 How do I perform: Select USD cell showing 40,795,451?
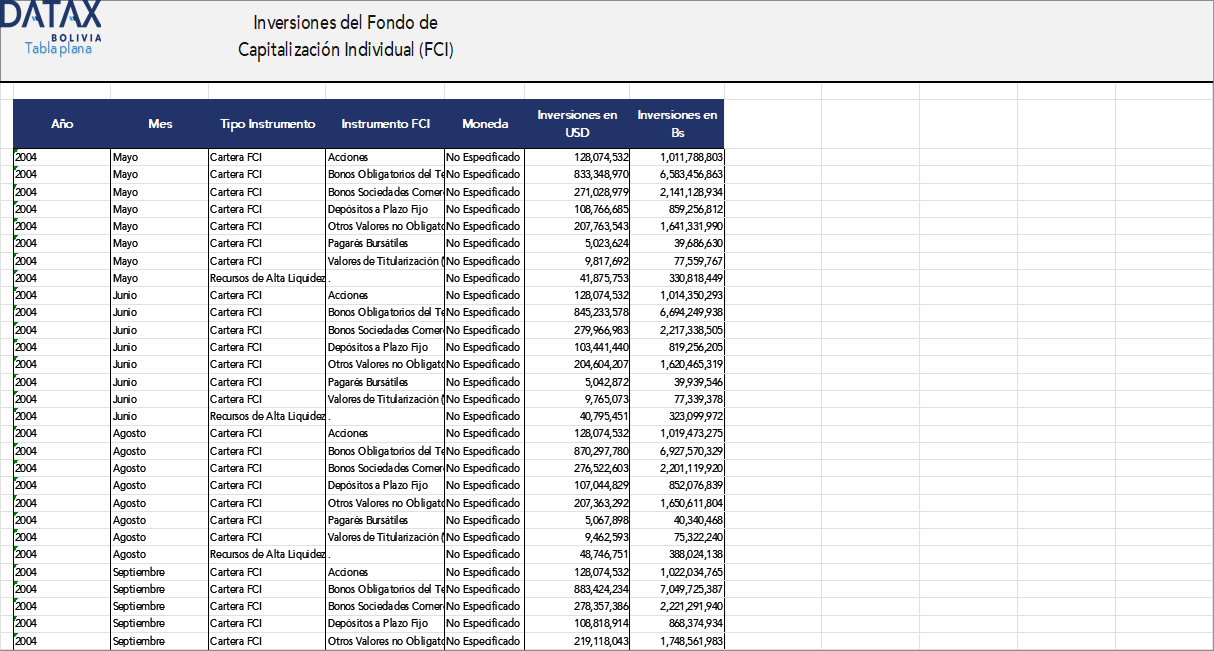(578, 416)
